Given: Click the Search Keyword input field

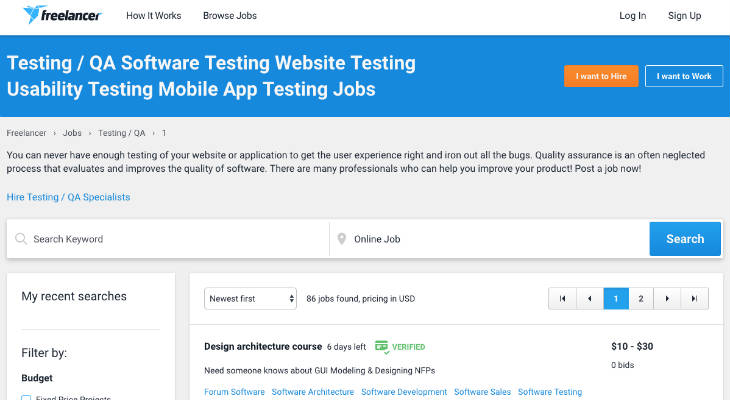Looking at the screenshot, I should (175, 239).
